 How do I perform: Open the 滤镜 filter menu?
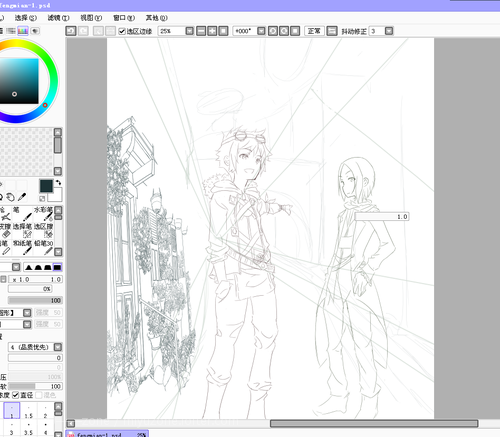[x=58, y=18]
